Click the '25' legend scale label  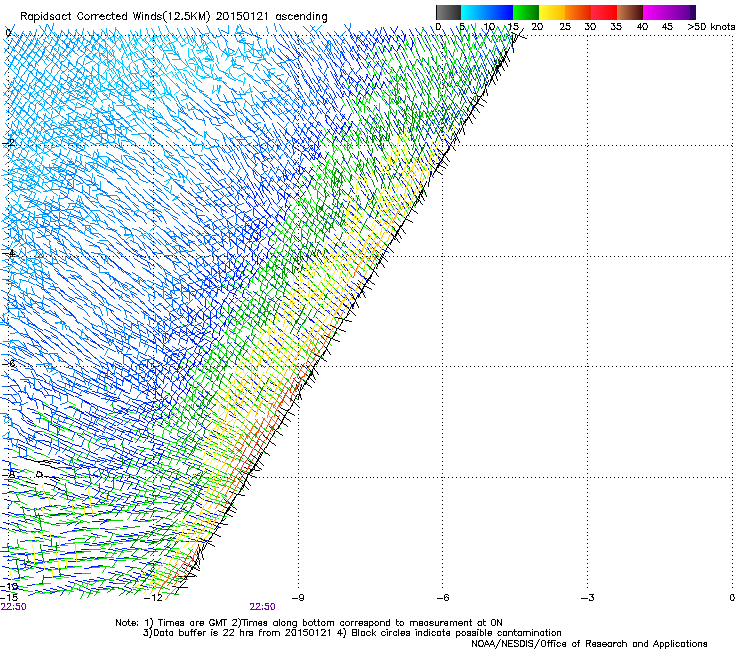click(x=565, y=27)
